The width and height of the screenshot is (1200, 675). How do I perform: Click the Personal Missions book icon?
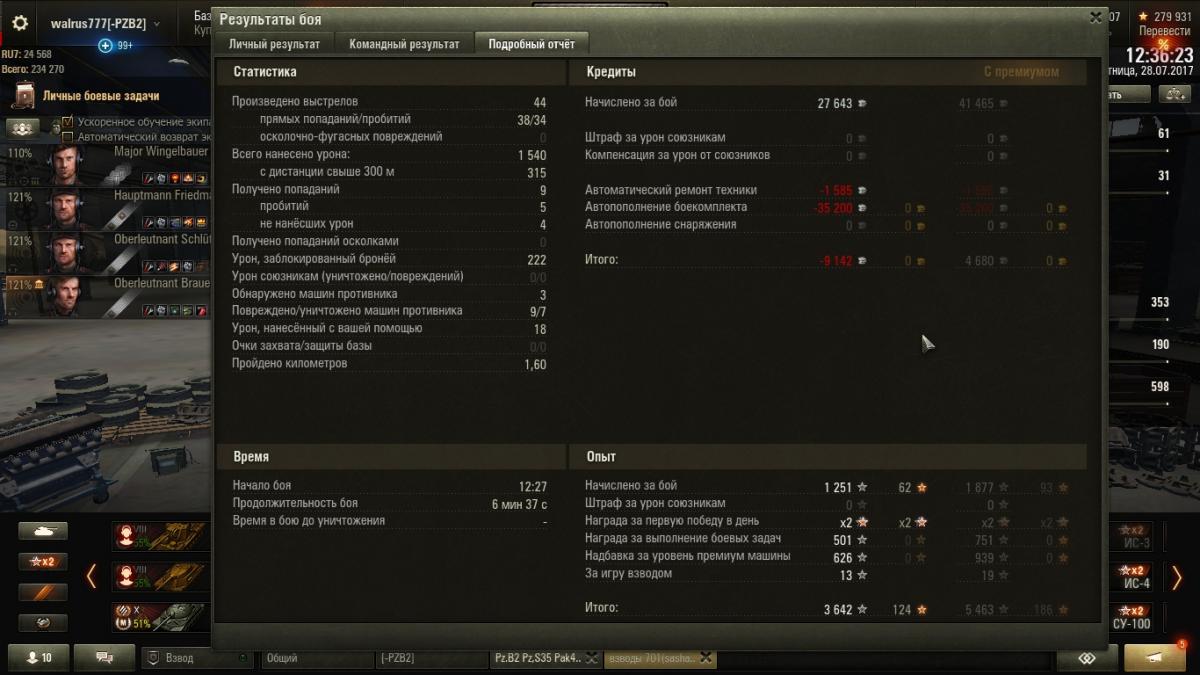[x=24, y=95]
